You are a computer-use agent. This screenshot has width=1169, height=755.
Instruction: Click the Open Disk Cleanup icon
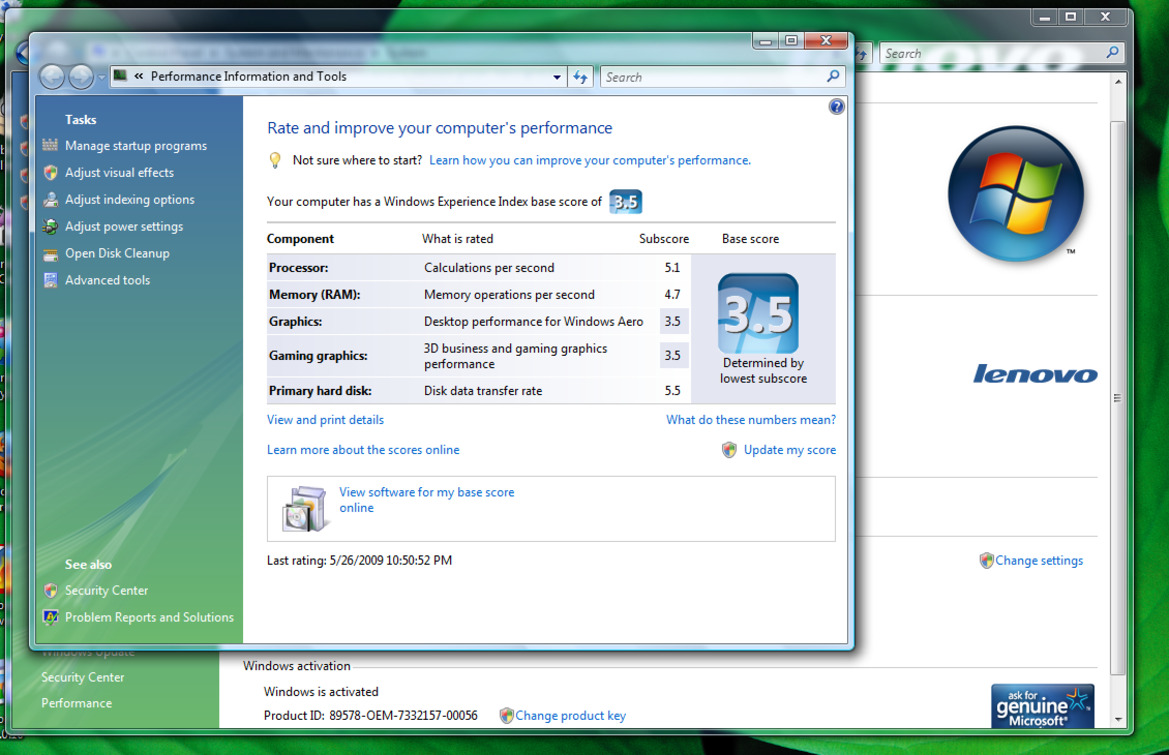click(50, 253)
